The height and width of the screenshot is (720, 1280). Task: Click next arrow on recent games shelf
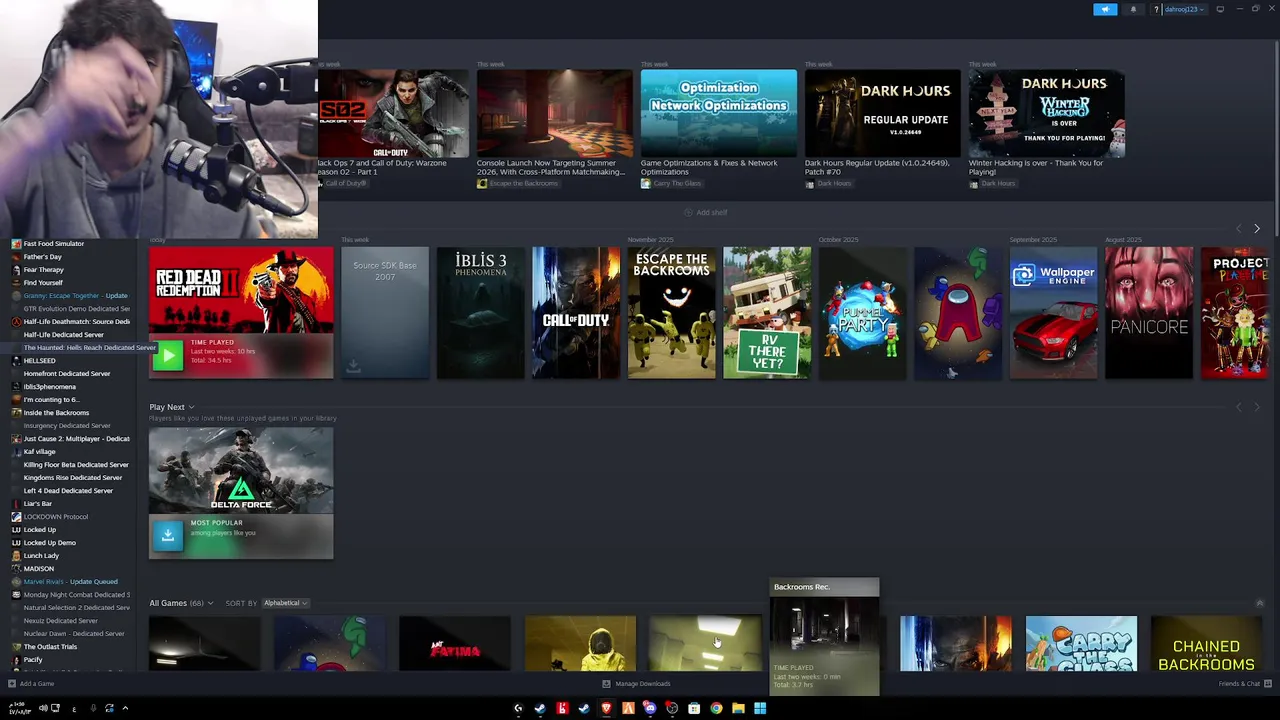(1257, 229)
